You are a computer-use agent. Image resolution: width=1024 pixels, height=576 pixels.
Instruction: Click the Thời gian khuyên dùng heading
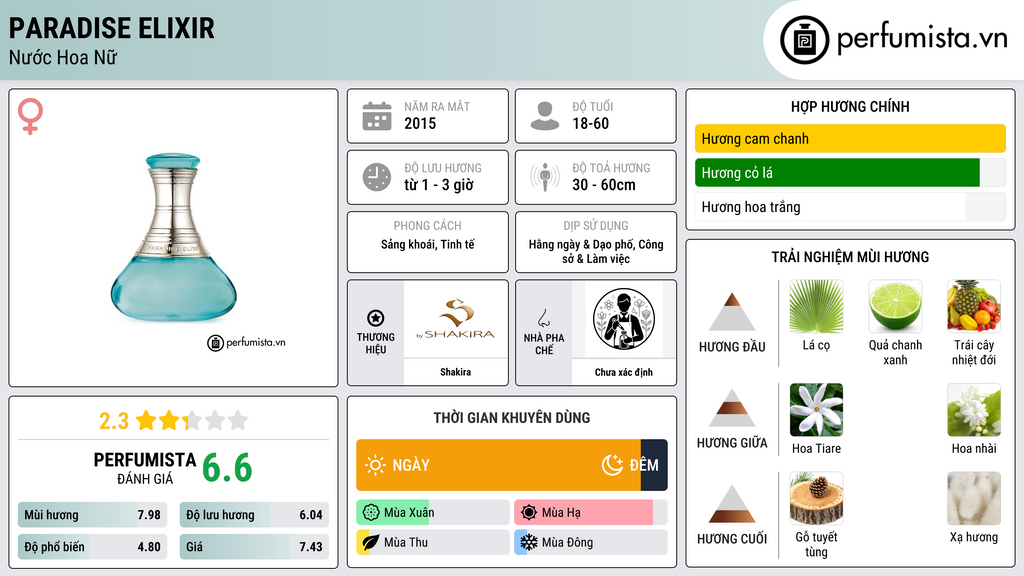coord(512,417)
